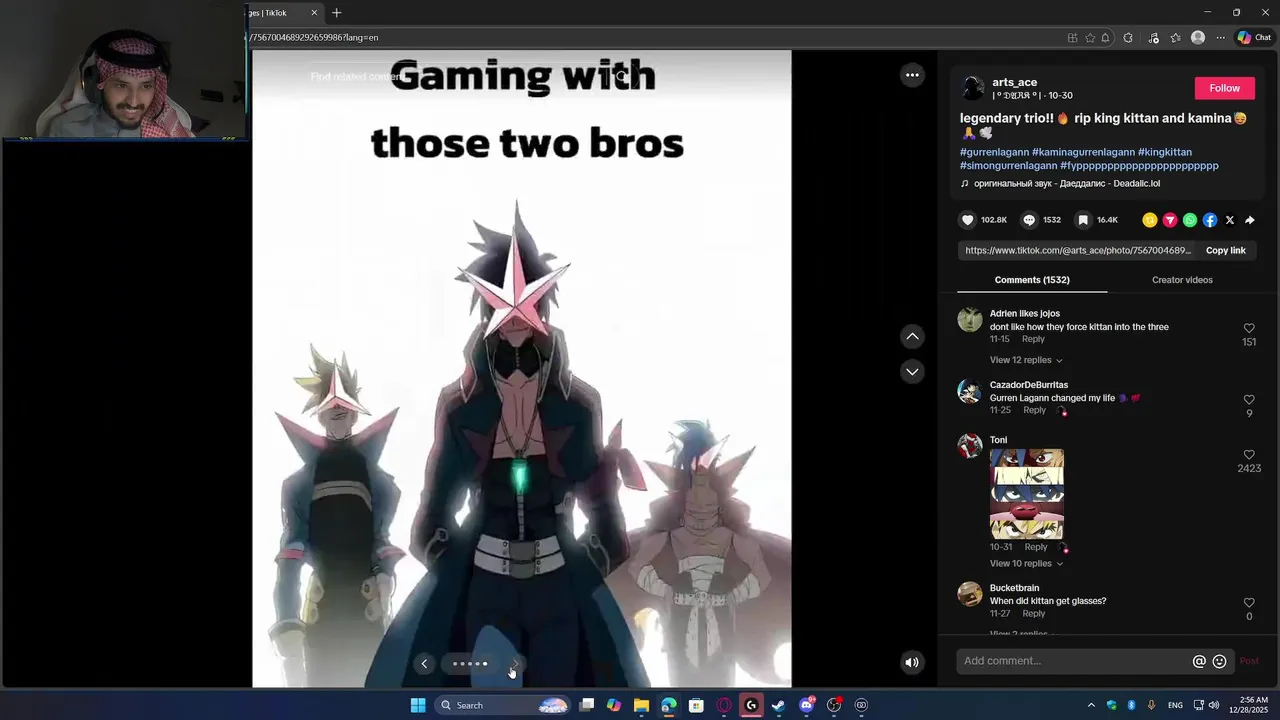1280x720 pixels.
Task: Click the red send-to-friends icon
Action: coord(1170,220)
